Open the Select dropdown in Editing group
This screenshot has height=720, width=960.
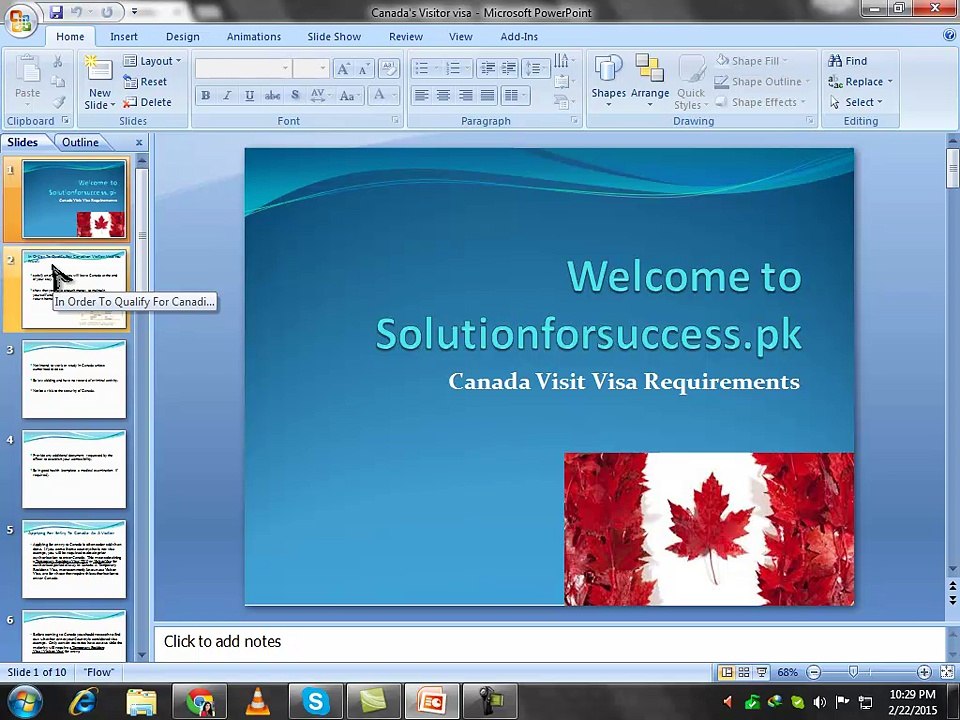tap(857, 102)
